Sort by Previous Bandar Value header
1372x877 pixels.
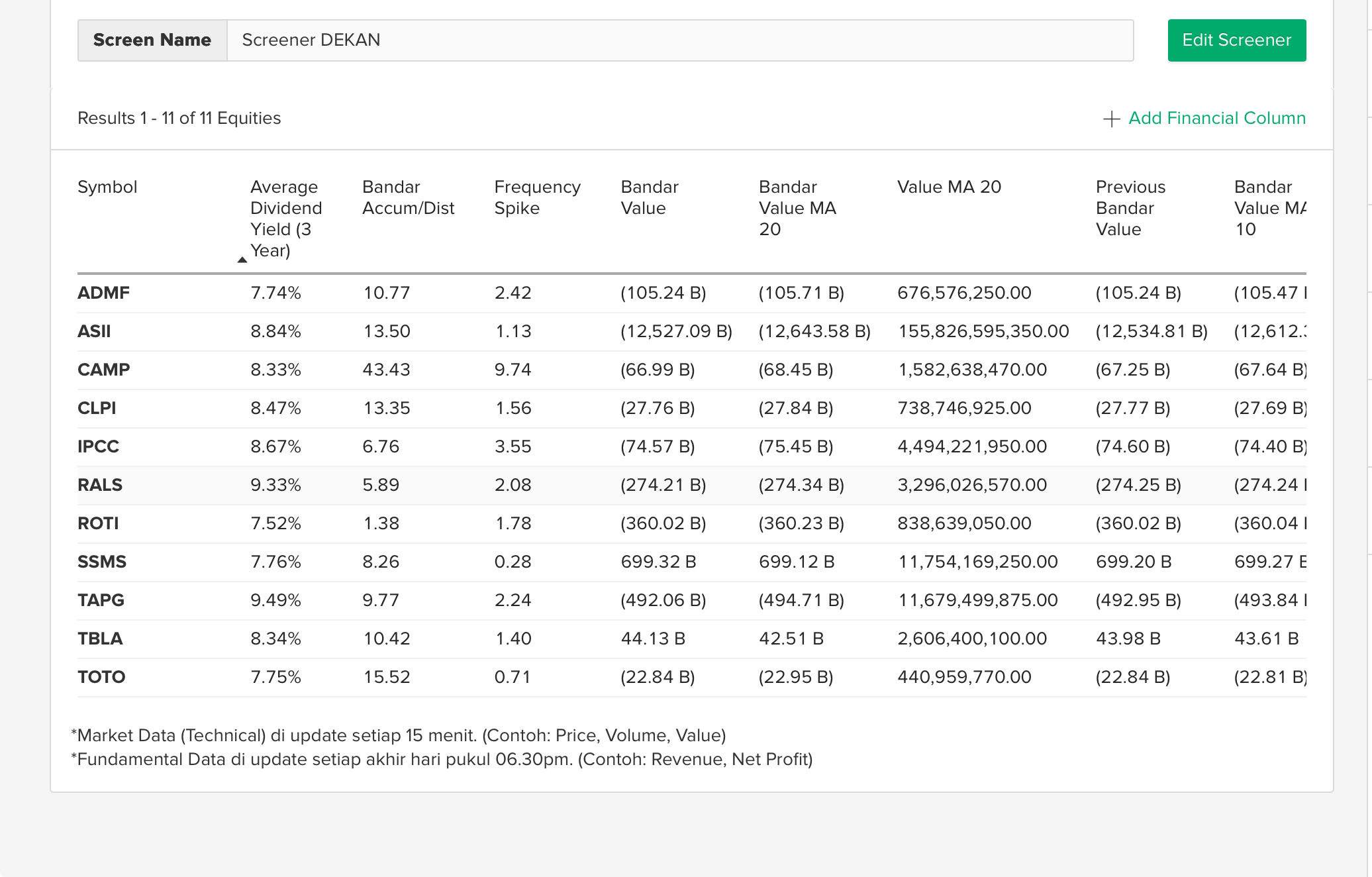[1130, 208]
